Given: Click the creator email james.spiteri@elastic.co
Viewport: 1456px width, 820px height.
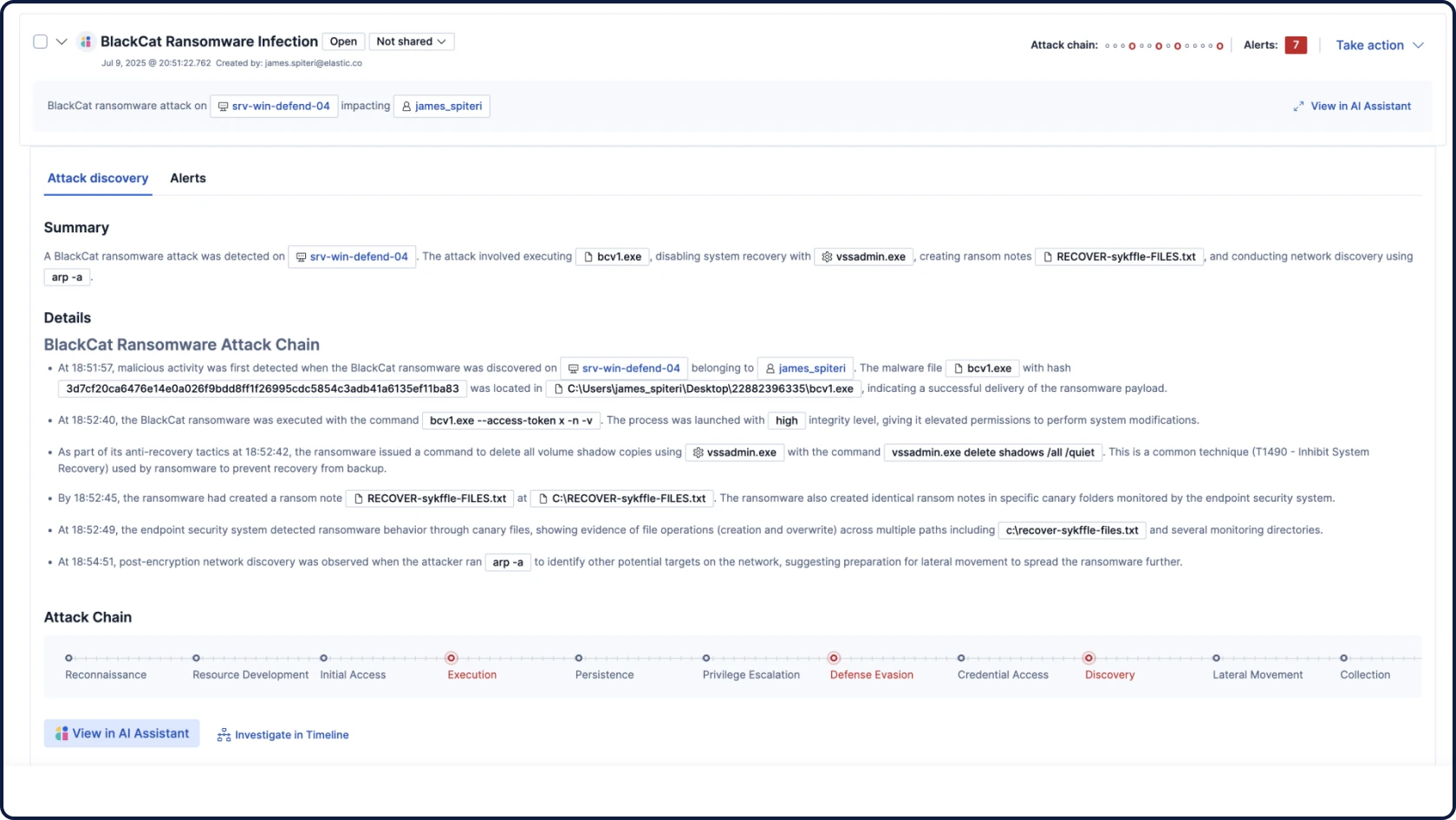Looking at the screenshot, I should click(314, 63).
